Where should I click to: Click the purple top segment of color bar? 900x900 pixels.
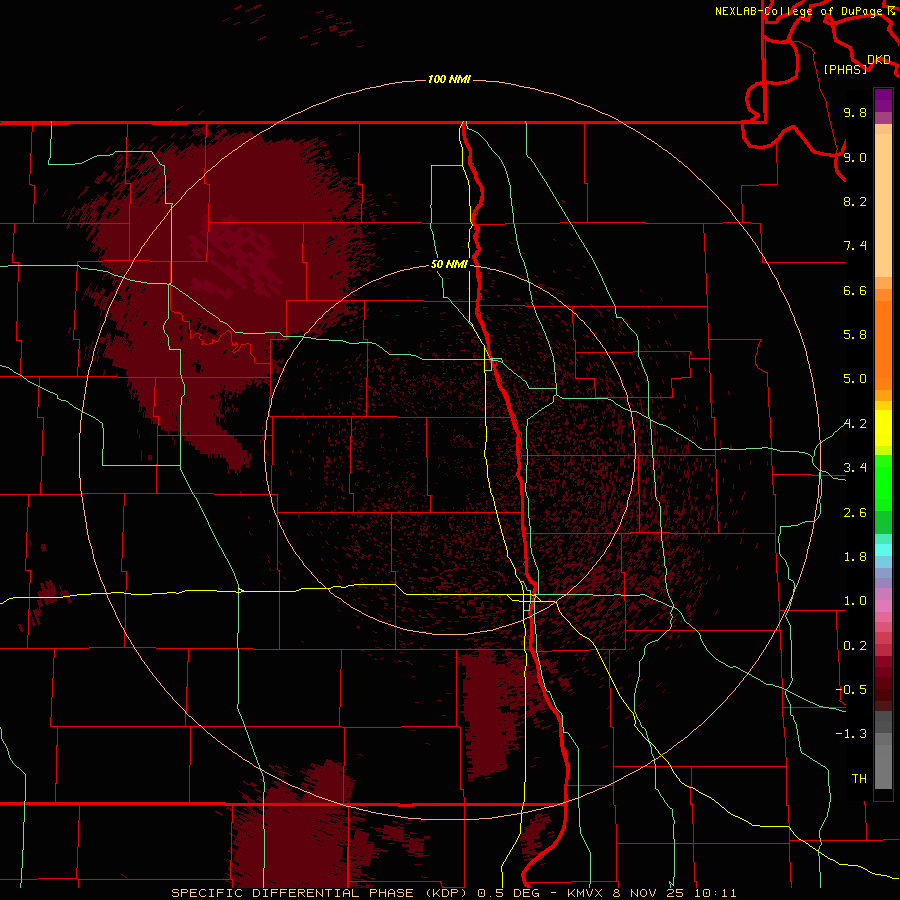[883, 100]
